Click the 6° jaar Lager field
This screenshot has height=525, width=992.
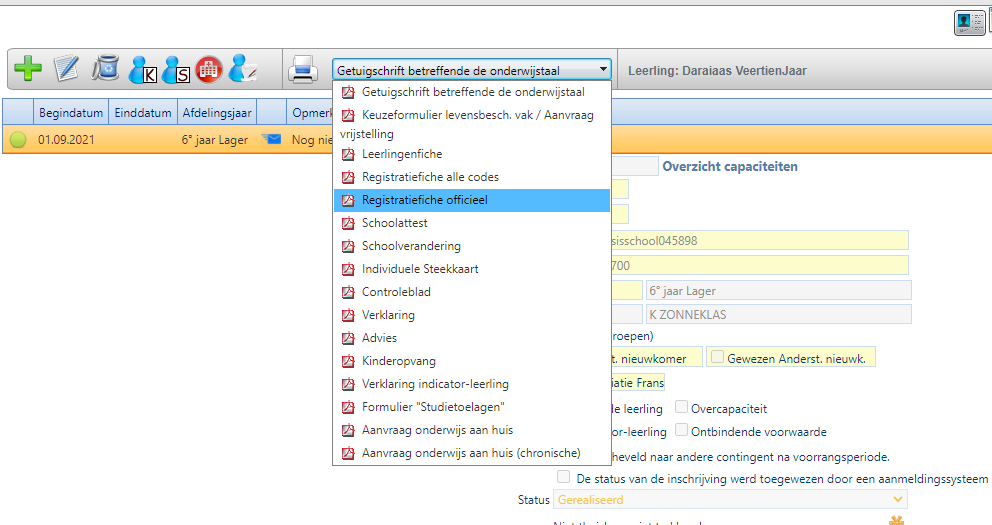(779, 290)
